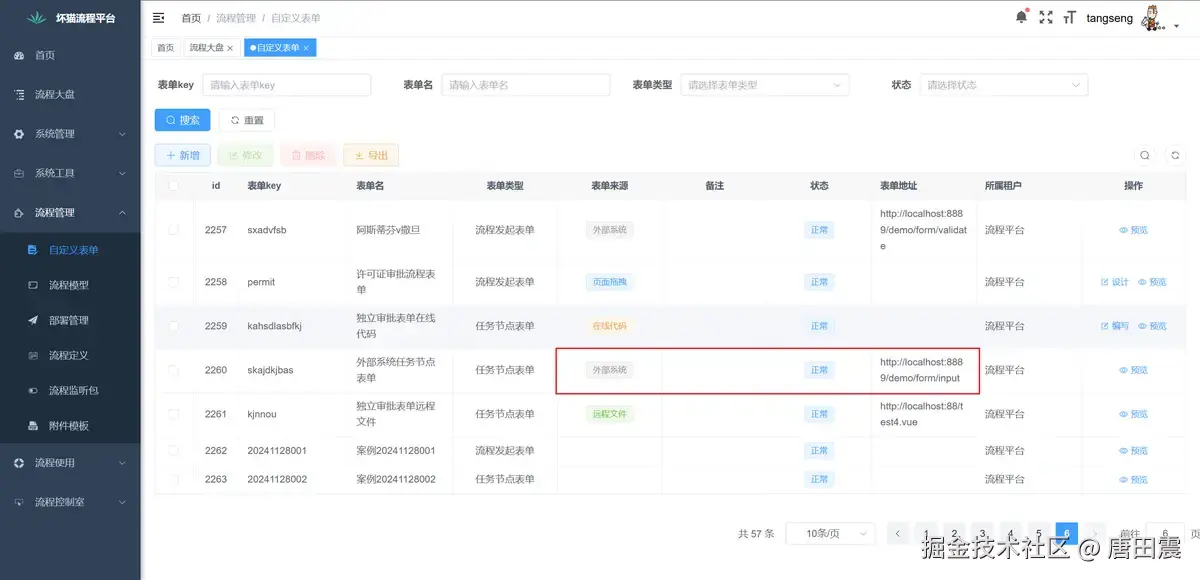The height and width of the screenshot is (580, 1200).
Task: Open 流程大盘 in the sidebar
Action: (x=70, y=94)
